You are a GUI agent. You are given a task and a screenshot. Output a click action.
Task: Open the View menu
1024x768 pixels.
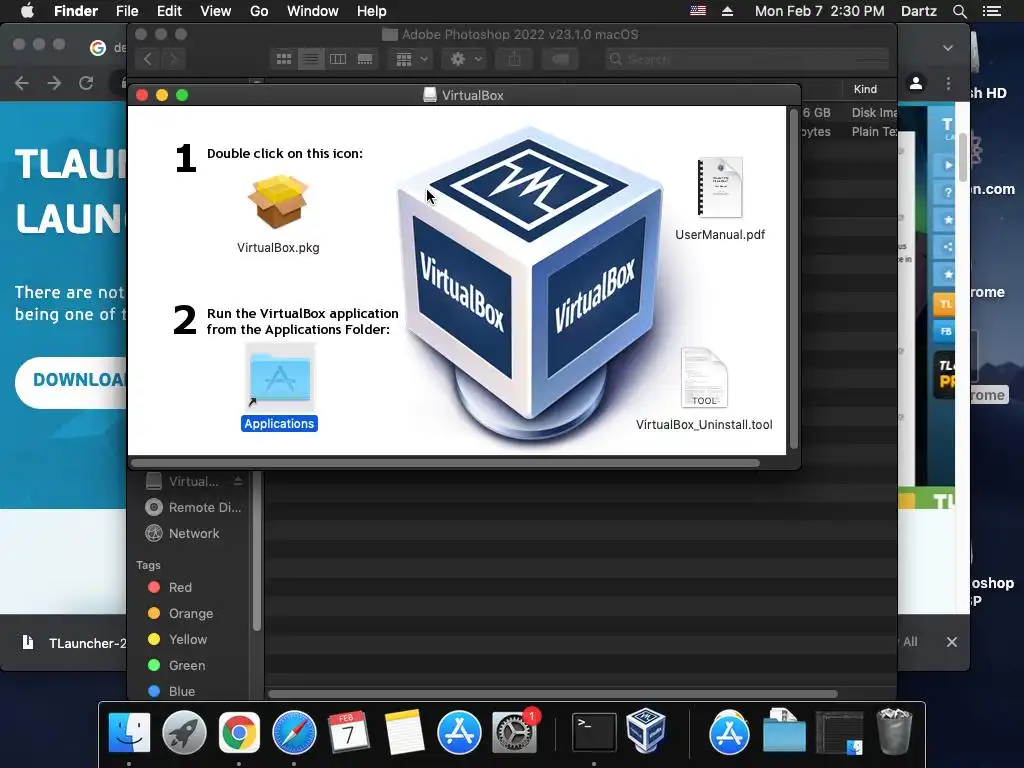(216, 11)
